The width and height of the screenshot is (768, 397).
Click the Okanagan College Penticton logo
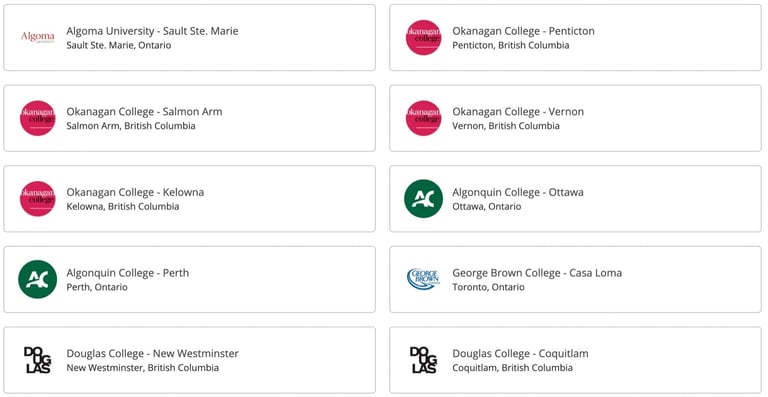[423, 38]
